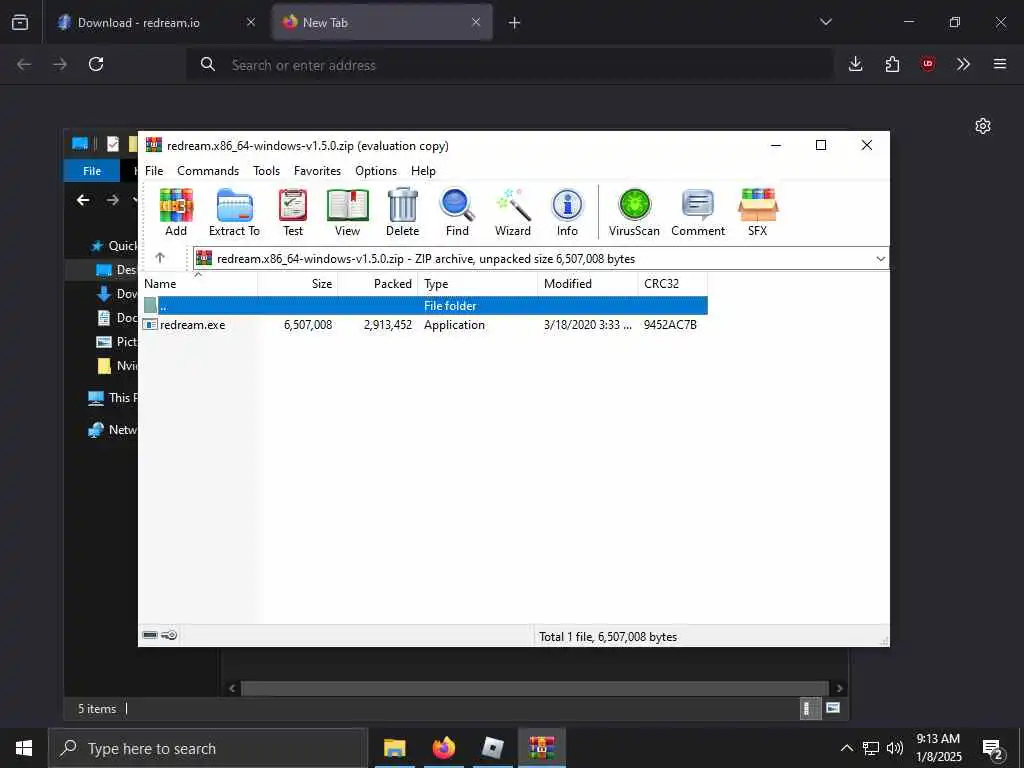Show archive Info
1024x768 pixels.
pos(567,212)
